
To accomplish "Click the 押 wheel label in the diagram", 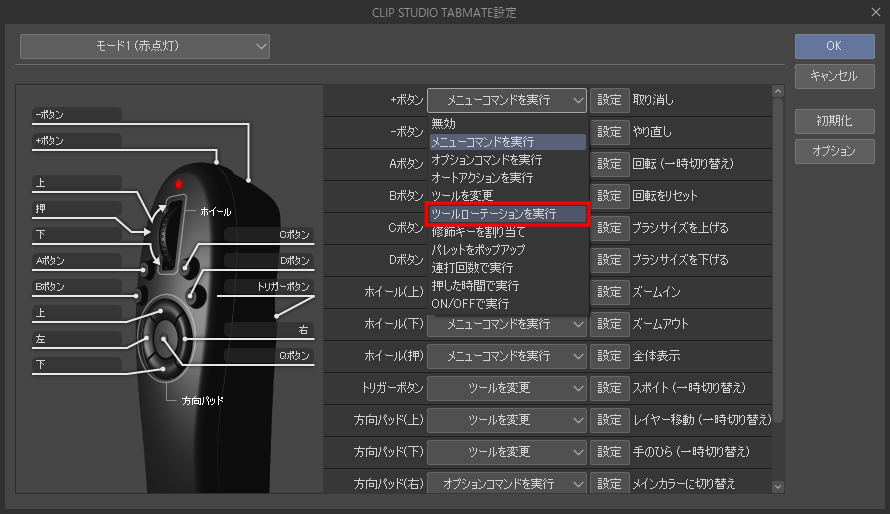I will [x=40, y=209].
